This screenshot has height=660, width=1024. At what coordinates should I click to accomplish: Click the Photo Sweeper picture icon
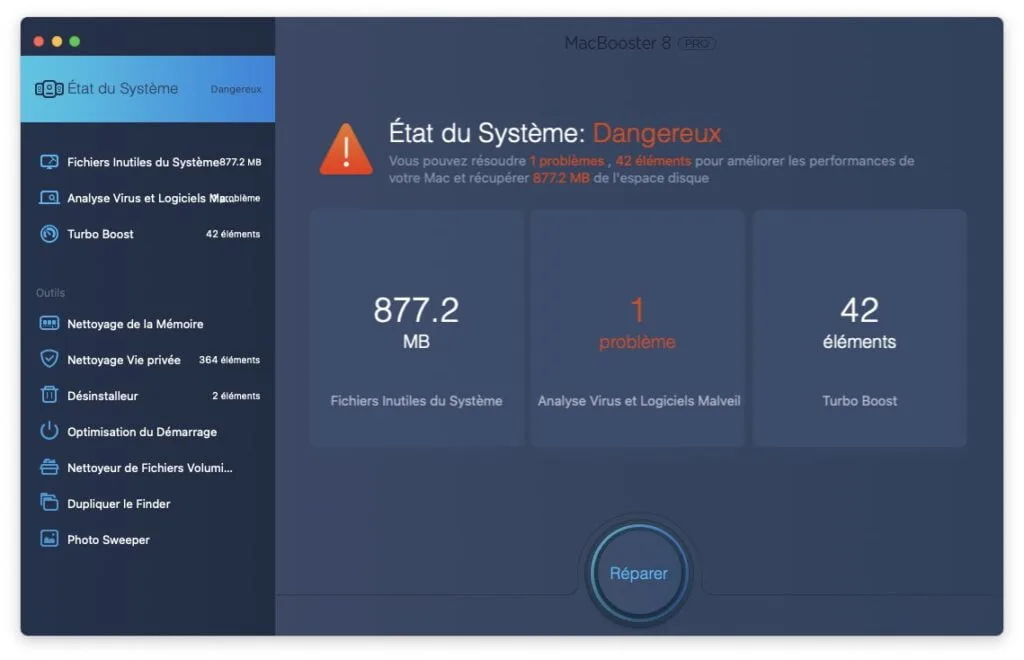(49, 539)
